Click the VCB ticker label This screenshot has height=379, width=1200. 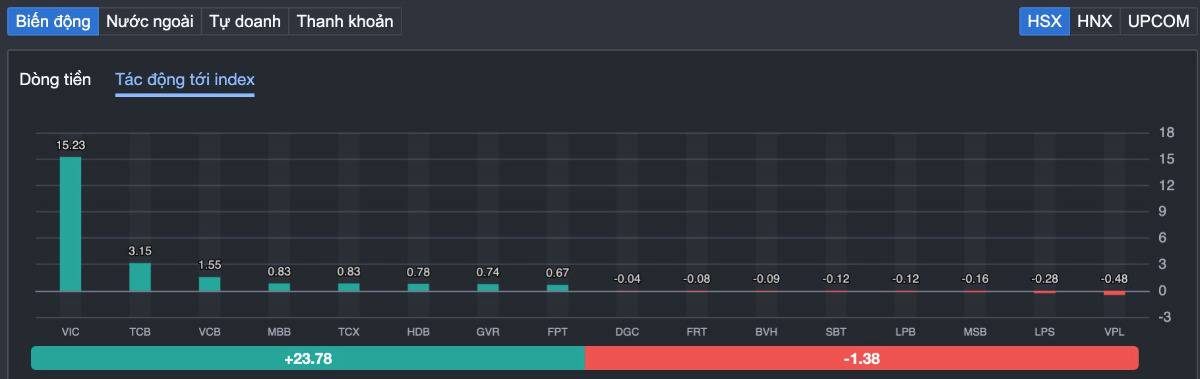click(209, 331)
